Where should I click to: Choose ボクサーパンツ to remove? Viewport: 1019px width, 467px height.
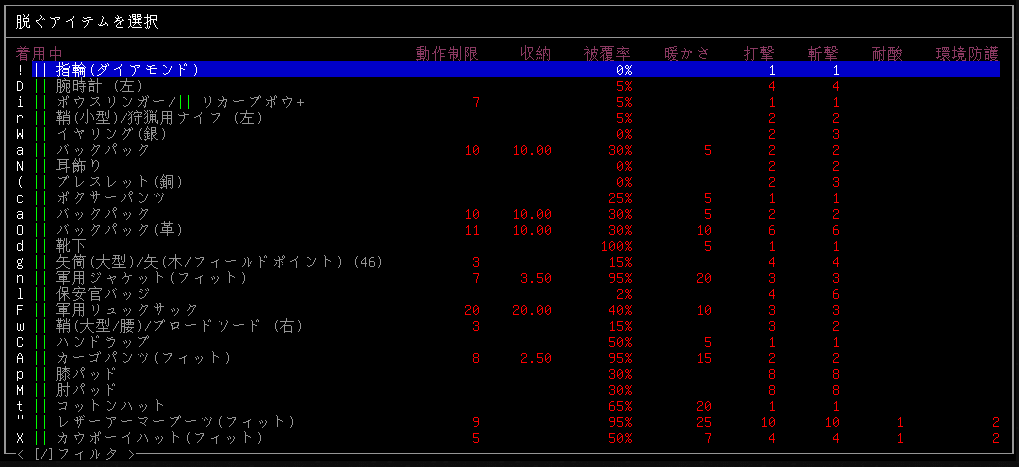pyautogui.click(x=111, y=198)
